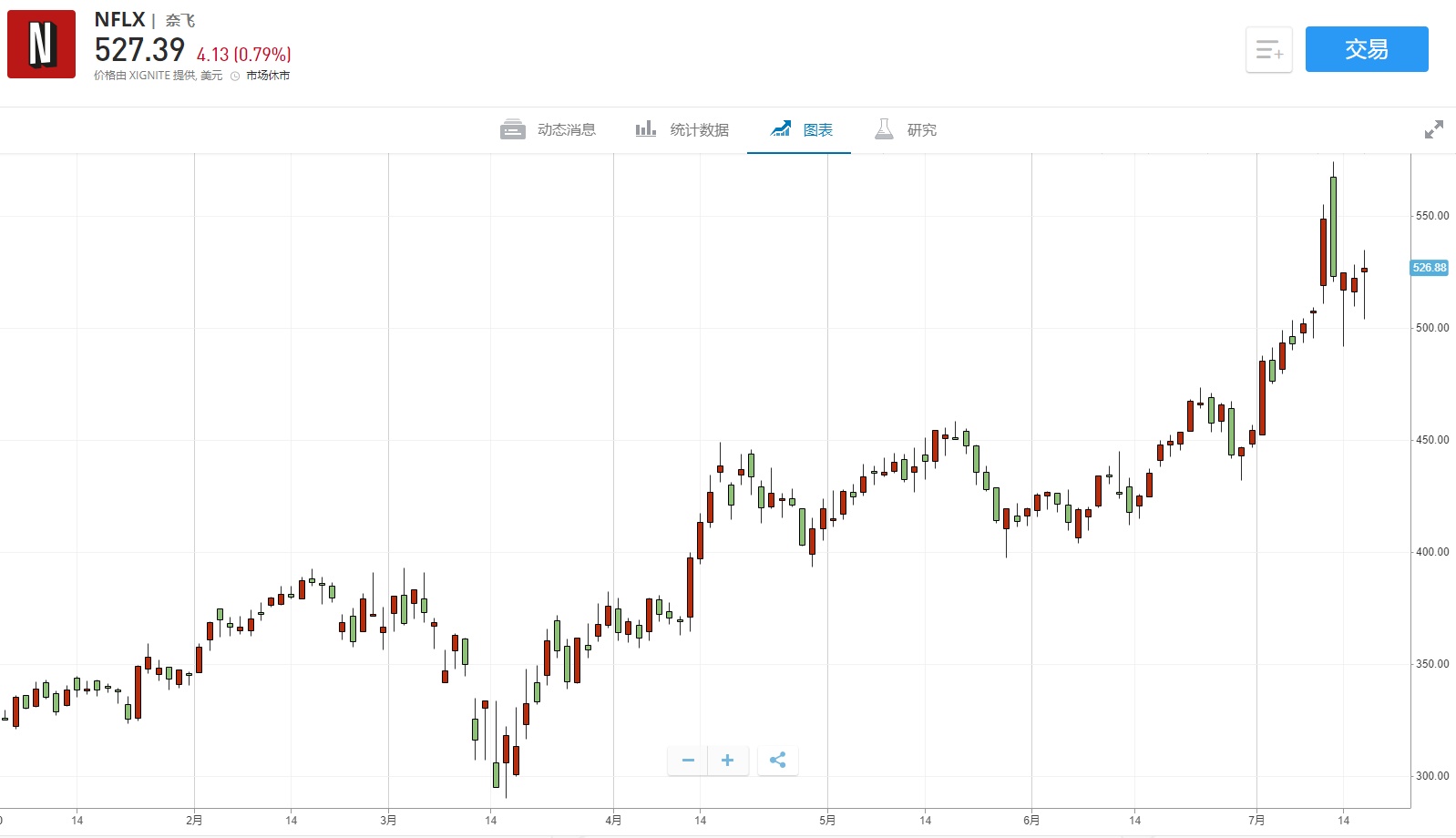
Task: Zoom out the chart with minus button
Action: 688,761
